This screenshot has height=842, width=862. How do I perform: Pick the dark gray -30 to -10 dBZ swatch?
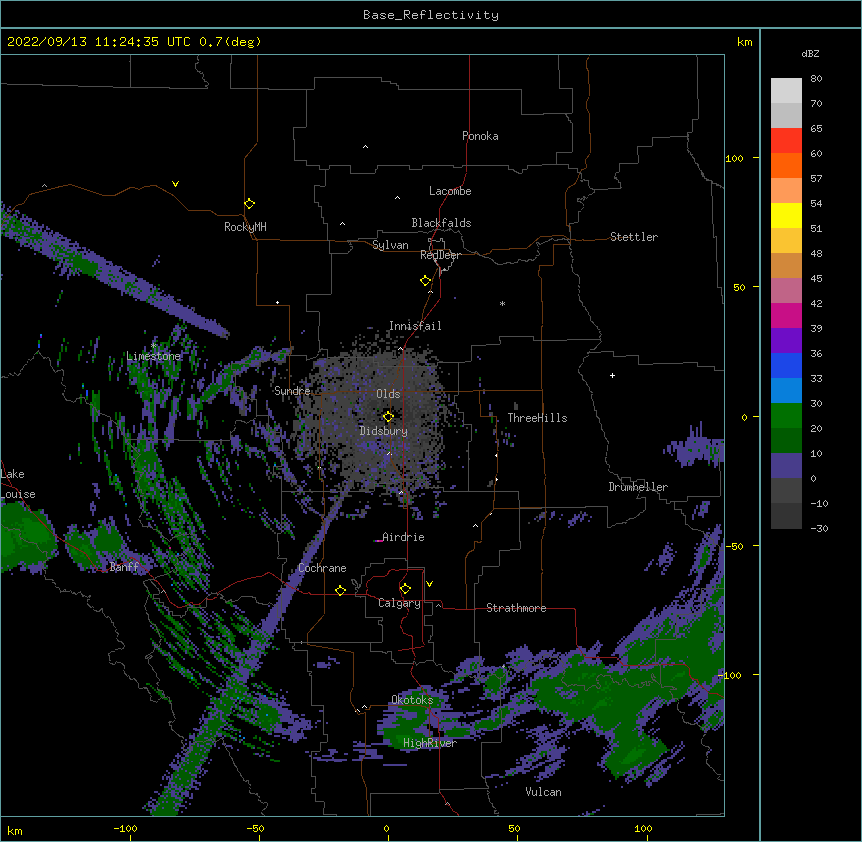pyautogui.click(x=786, y=516)
